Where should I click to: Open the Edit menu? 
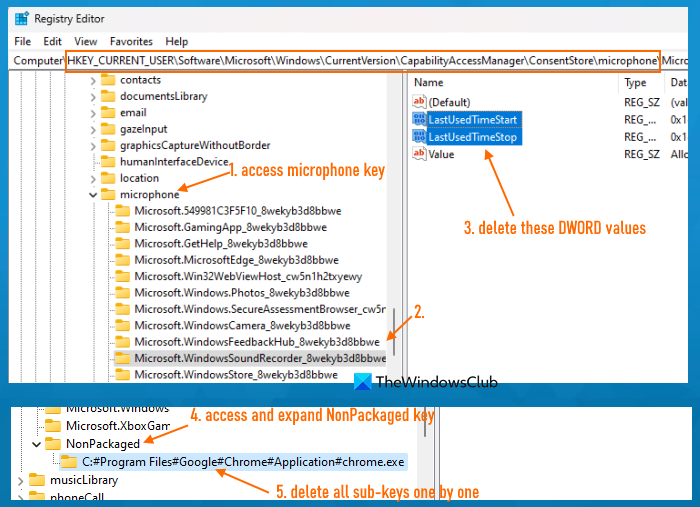tap(52, 42)
